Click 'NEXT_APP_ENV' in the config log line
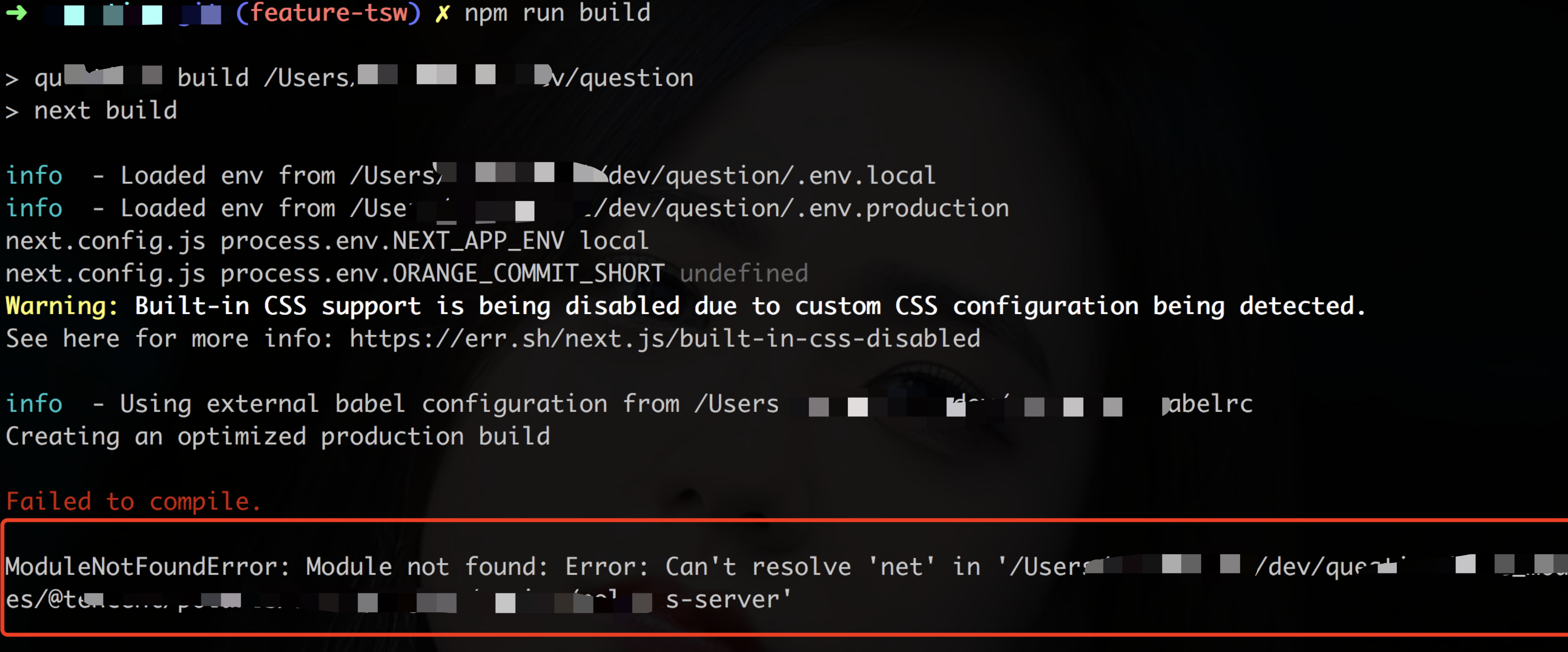Screen dimensions: 1568x652 (478, 241)
